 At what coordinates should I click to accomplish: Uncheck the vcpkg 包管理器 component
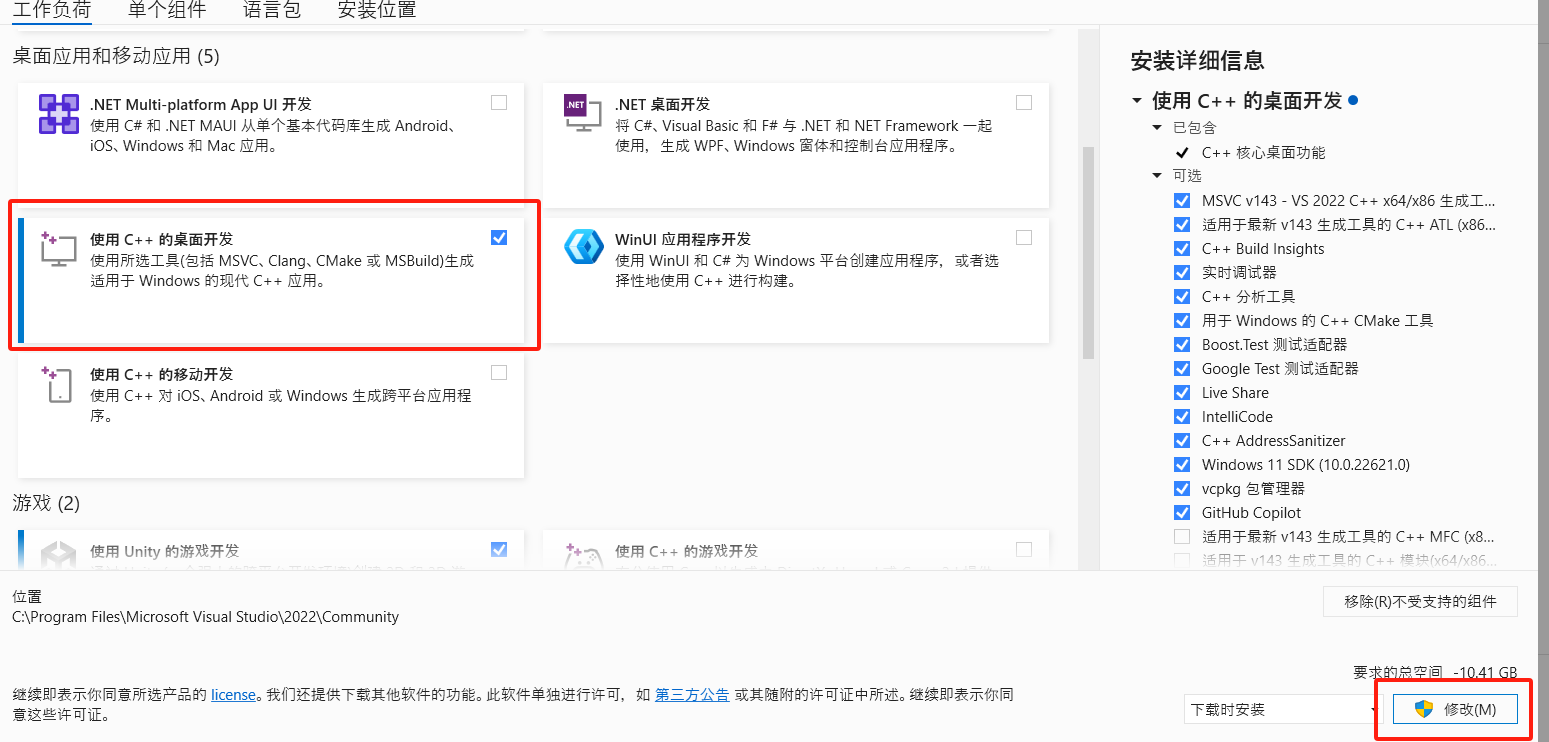click(x=1182, y=488)
